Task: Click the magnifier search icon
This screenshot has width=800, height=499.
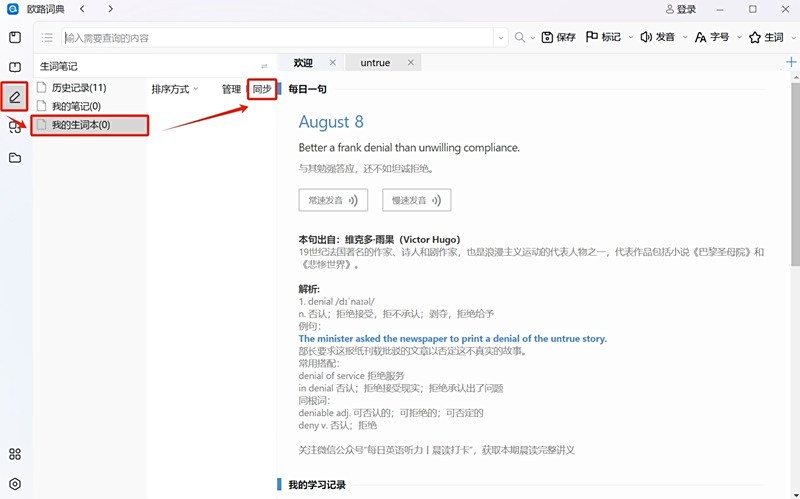Action: tap(519, 37)
